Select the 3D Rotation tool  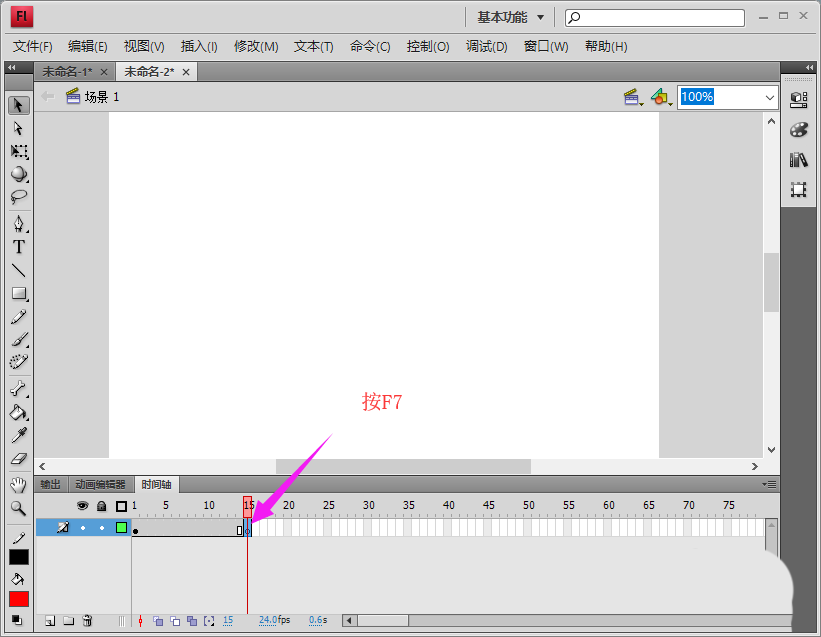point(19,174)
